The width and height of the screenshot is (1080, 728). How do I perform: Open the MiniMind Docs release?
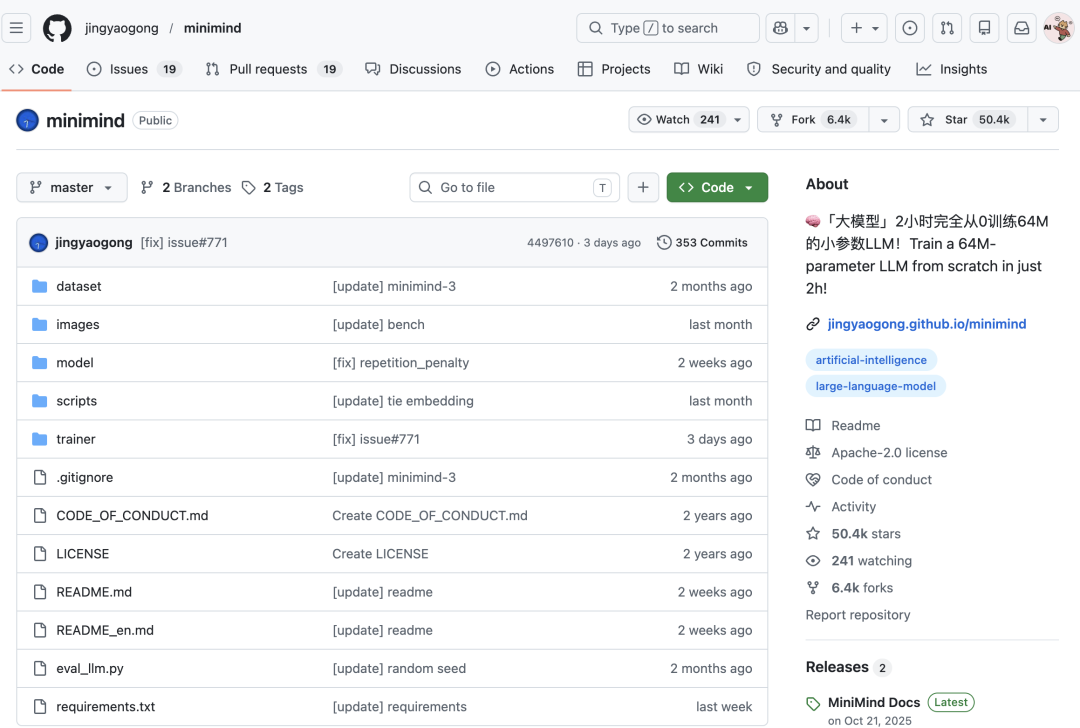point(873,703)
